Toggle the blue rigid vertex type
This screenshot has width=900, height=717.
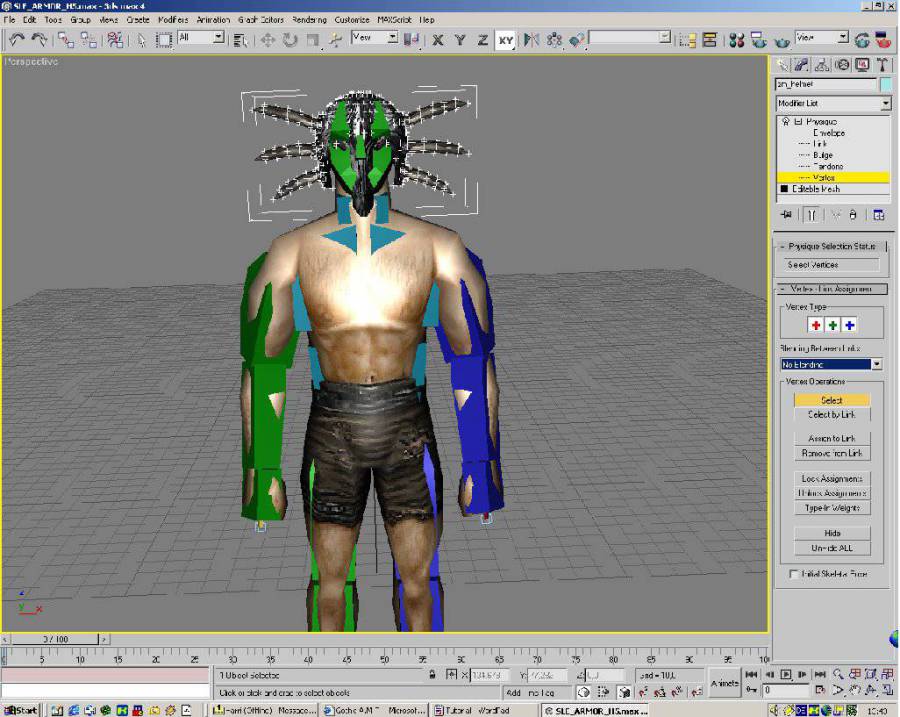tap(850, 325)
